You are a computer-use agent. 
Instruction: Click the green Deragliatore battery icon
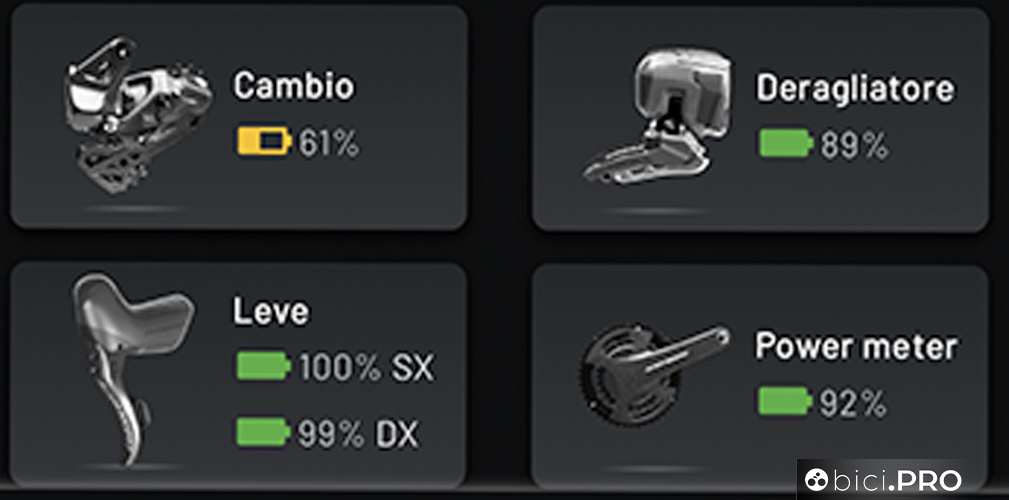click(787, 145)
